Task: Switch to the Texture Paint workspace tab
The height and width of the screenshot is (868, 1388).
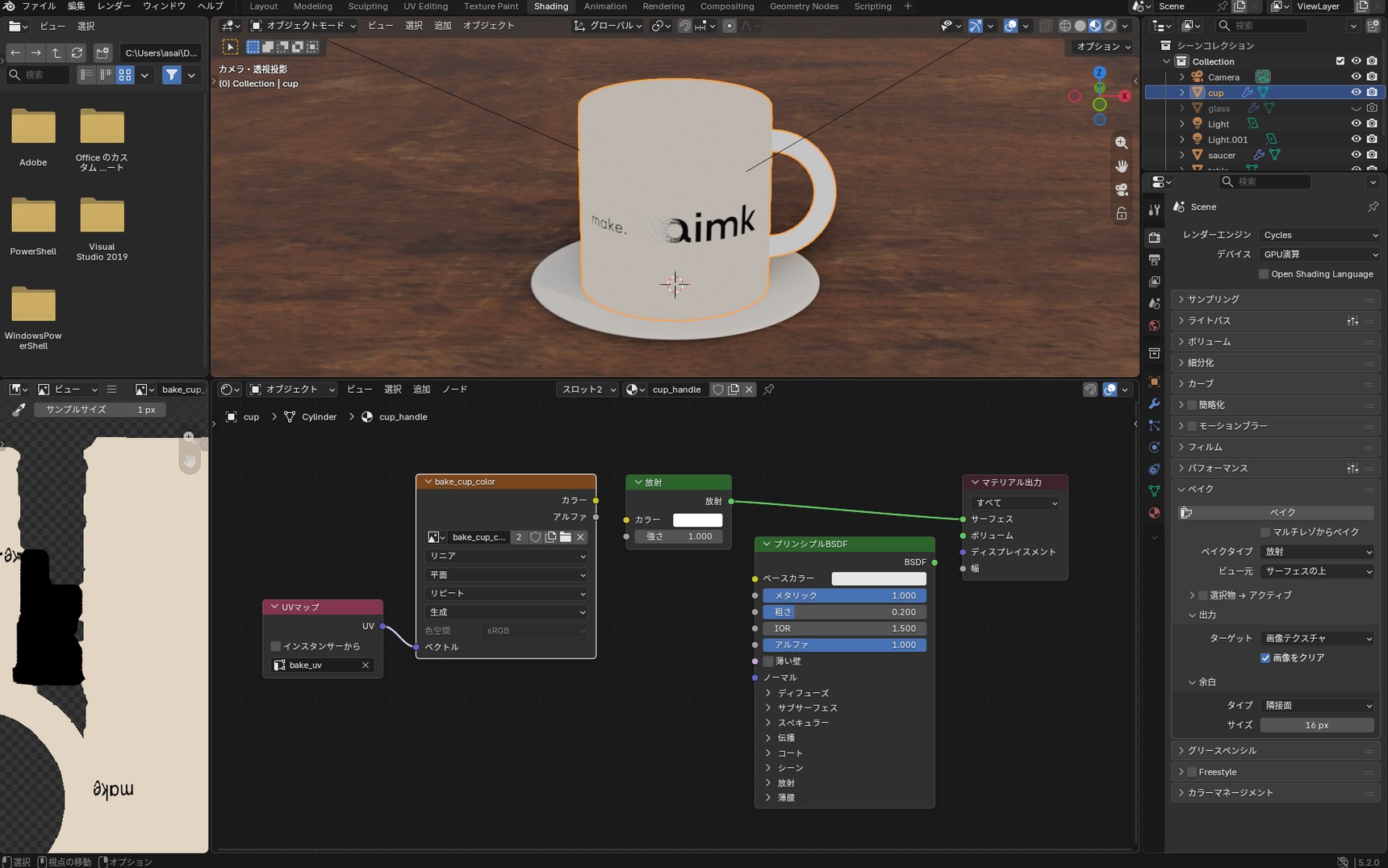Action: tap(491, 6)
